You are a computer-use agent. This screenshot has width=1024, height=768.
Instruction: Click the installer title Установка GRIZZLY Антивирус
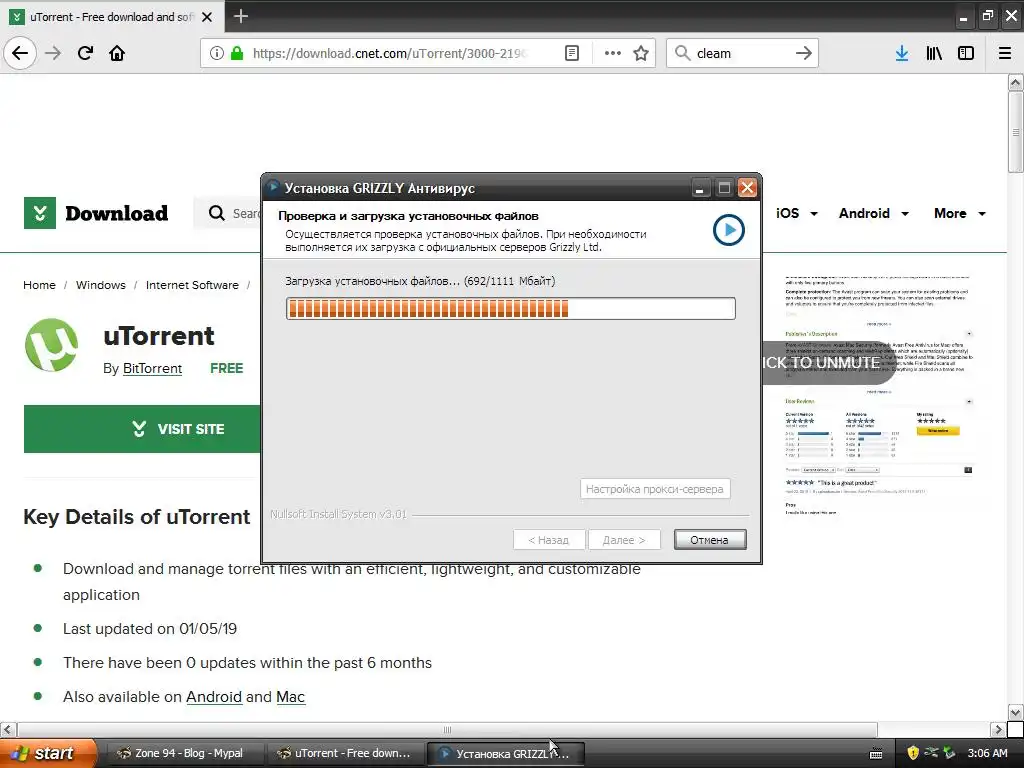tap(380, 188)
